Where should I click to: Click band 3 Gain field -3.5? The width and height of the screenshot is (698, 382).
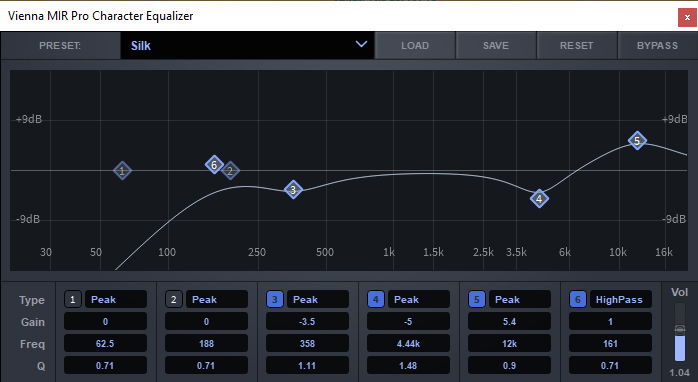tap(308, 321)
